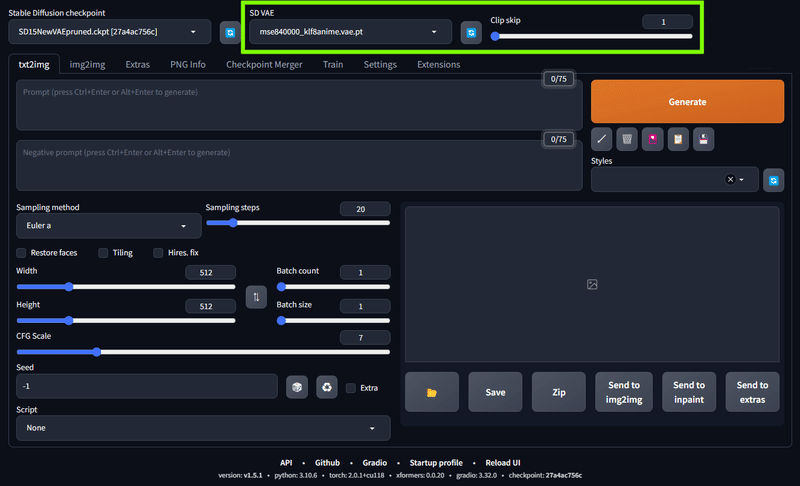Image resolution: width=800 pixels, height=486 pixels.
Task: Click the Width number field
Action: pyautogui.click(x=210, y=273)
